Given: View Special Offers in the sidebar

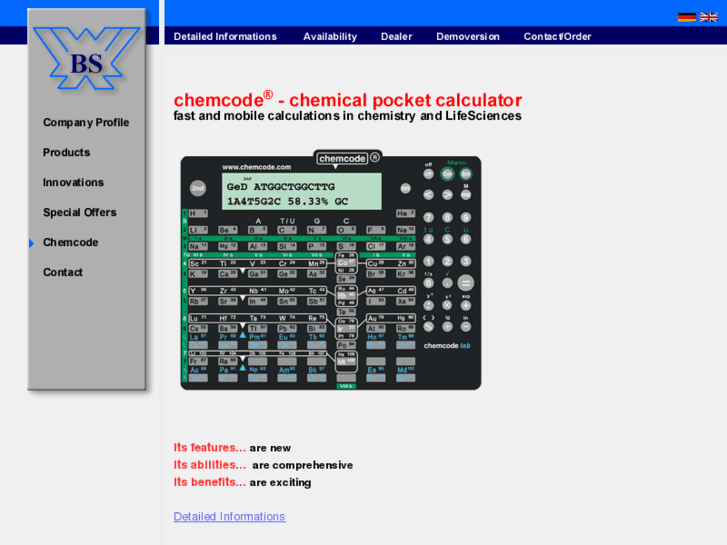Looking at the screenshot, I should pyautogui.click(x=80, y=212).
